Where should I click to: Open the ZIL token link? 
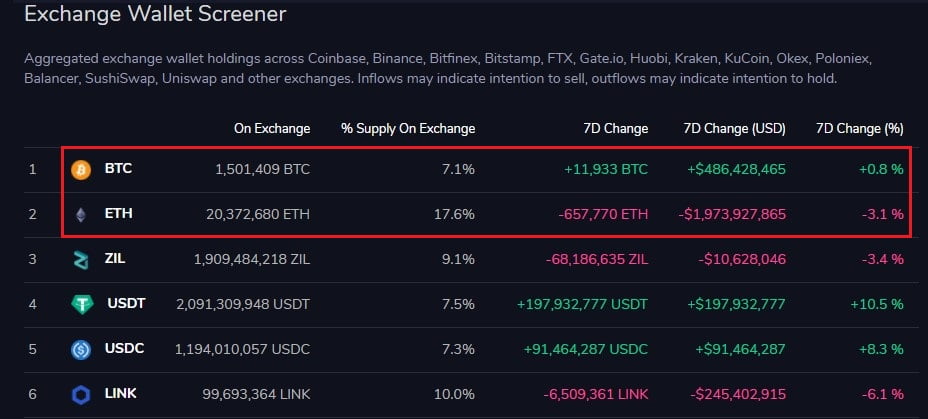click(x=116, y=259)
